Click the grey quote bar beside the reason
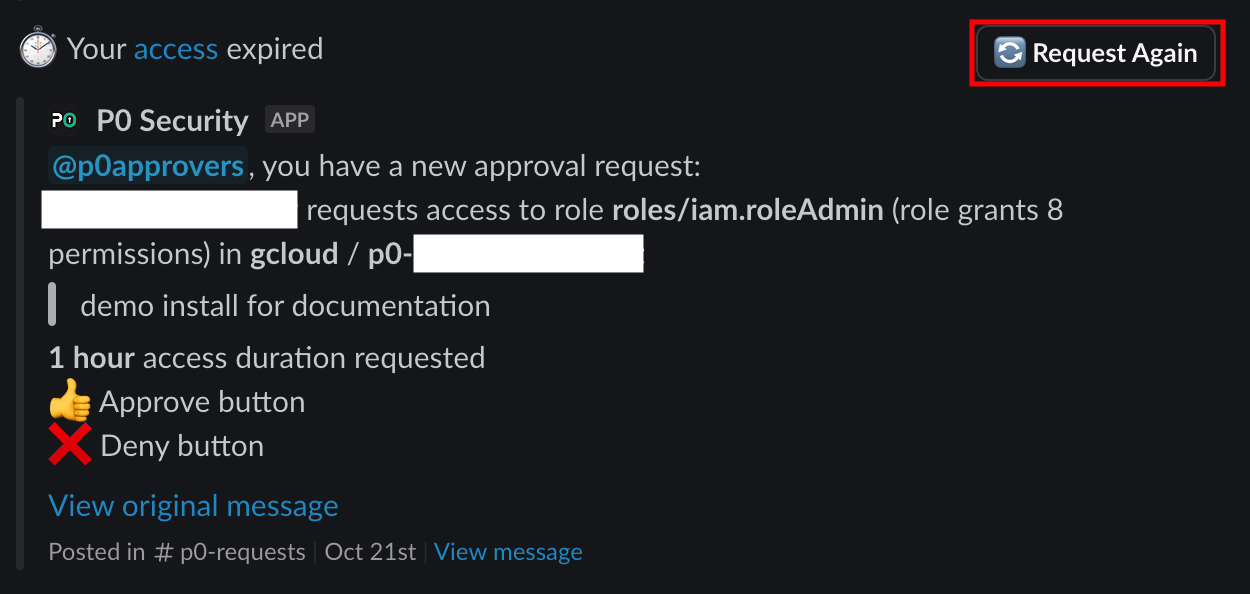This screenshot has height=594, width=1250. click(52, 305)
